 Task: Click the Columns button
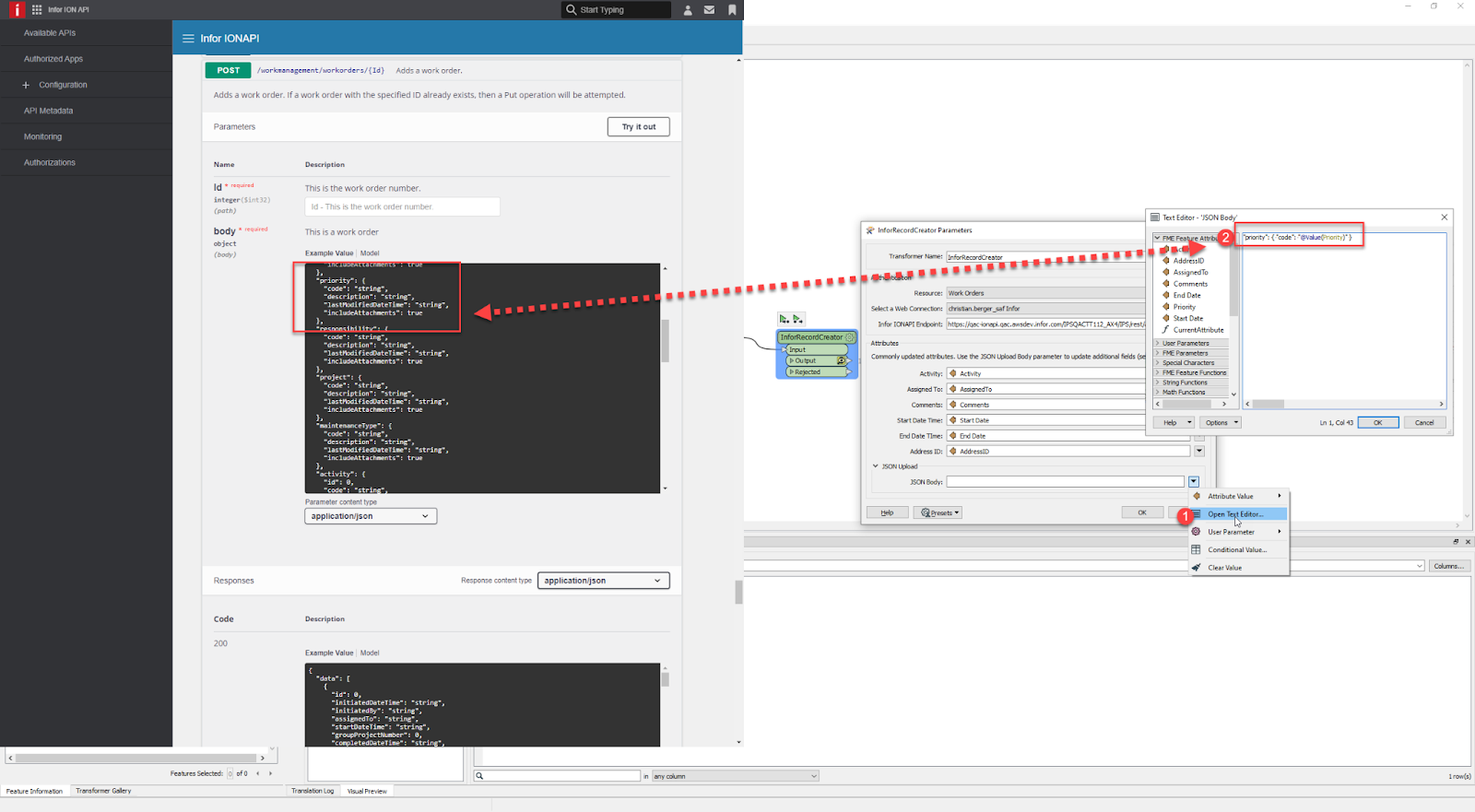[x=1448, y=566]
